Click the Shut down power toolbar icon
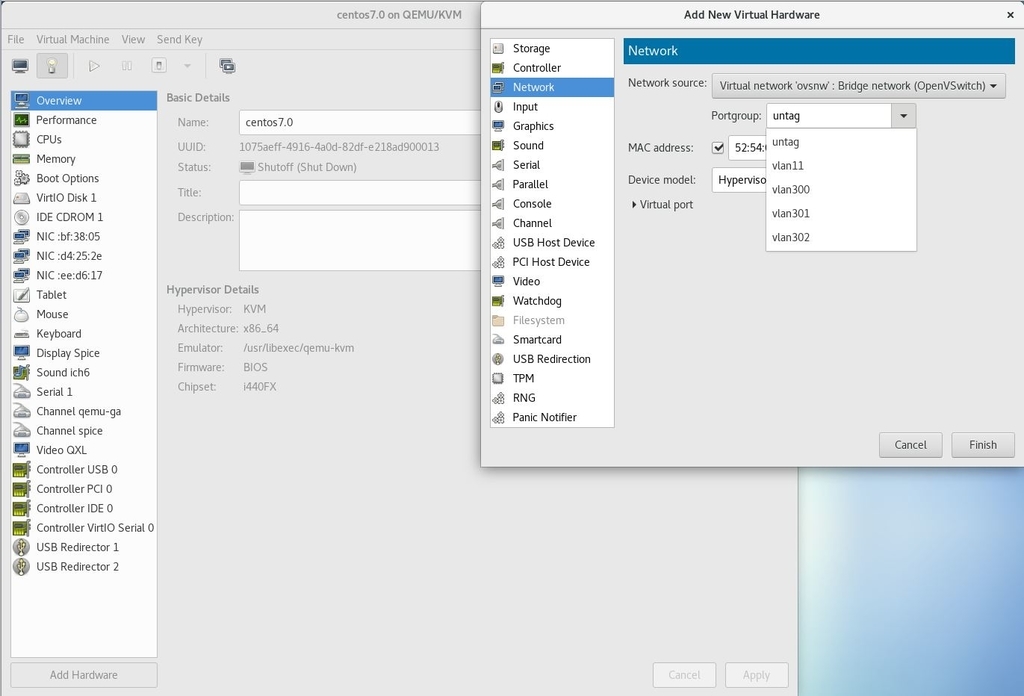Screen dimensions: 1024x696 [x=159, y=66]
